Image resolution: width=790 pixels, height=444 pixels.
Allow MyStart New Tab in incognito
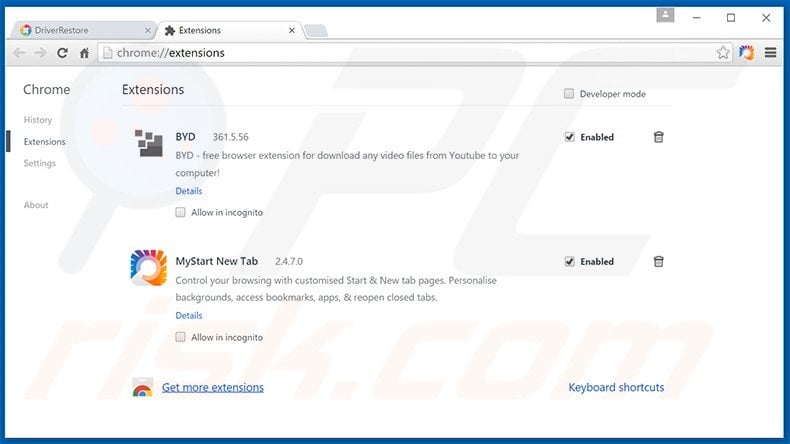coord(180,337)
